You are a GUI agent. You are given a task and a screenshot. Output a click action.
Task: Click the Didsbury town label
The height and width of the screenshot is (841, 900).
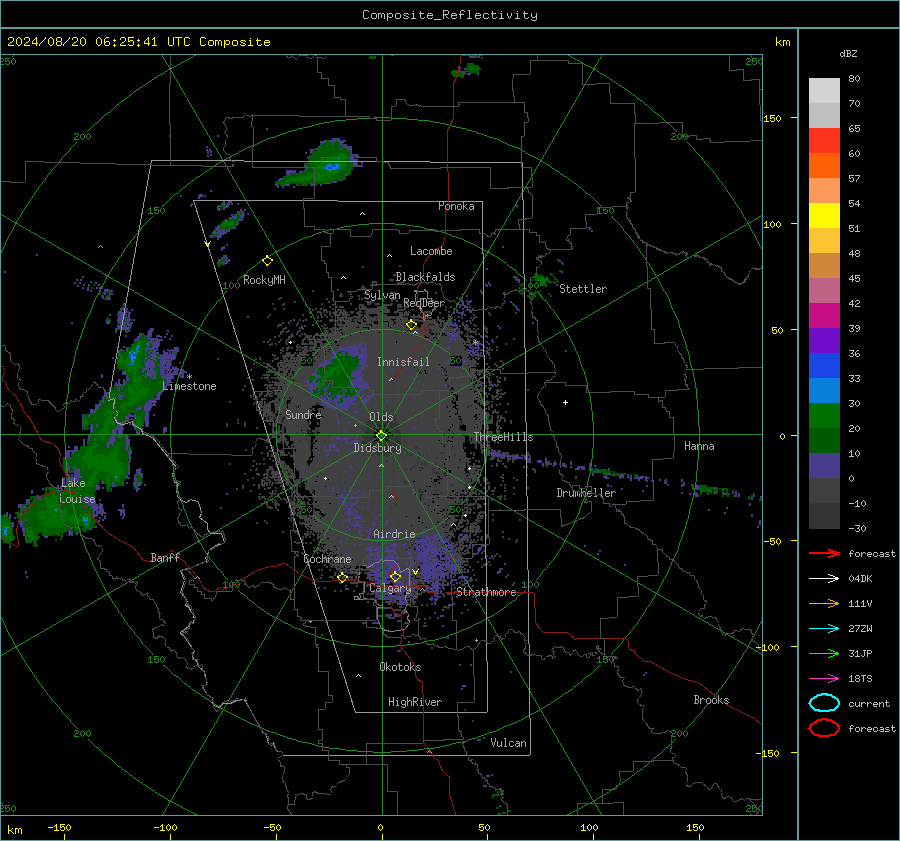377,448
